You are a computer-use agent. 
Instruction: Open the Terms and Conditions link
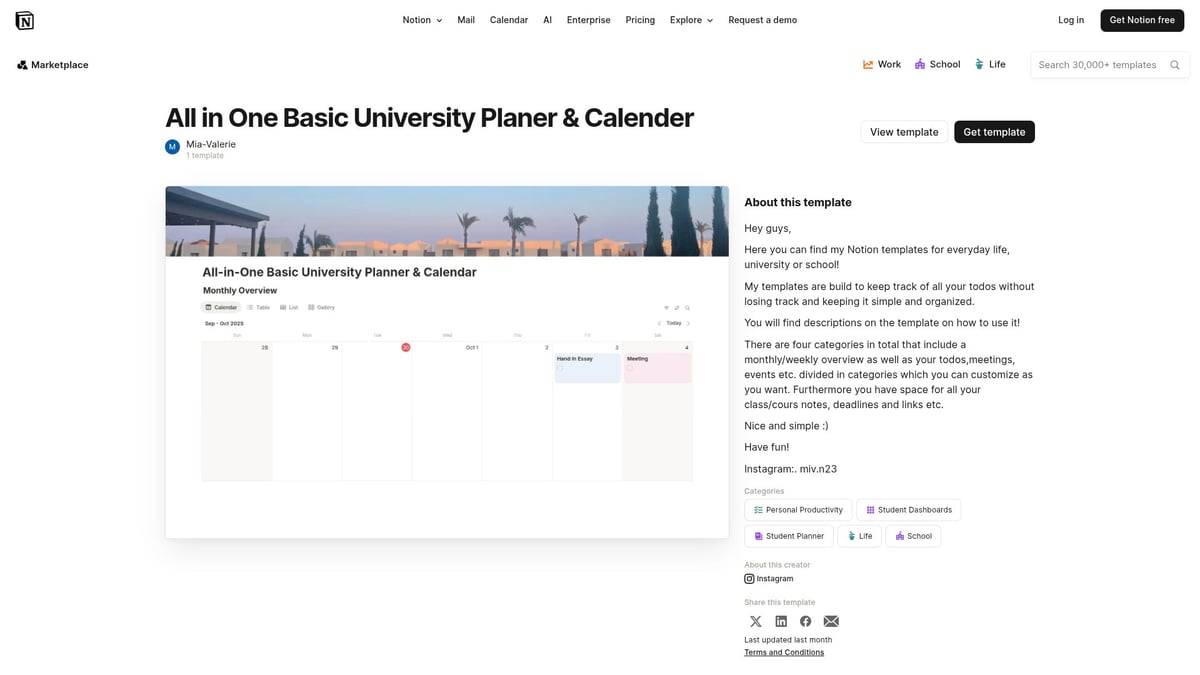pyautogui.click(x=783, y=651)
